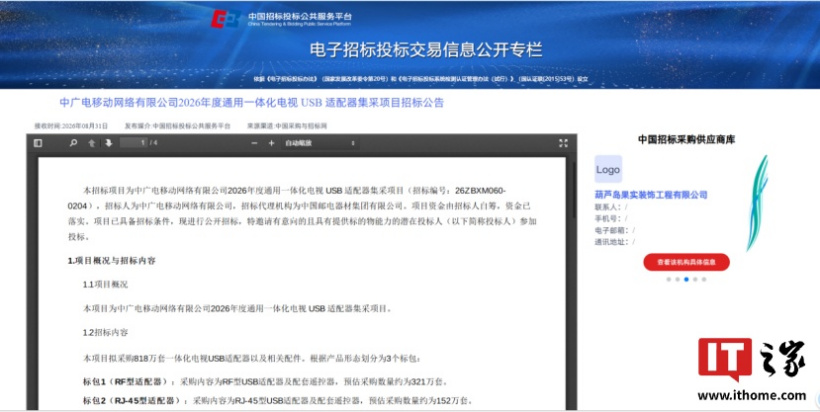This screenshot has width=820, height=412.
Task: Zoom out the PDF document
Action: click(254, 143)
